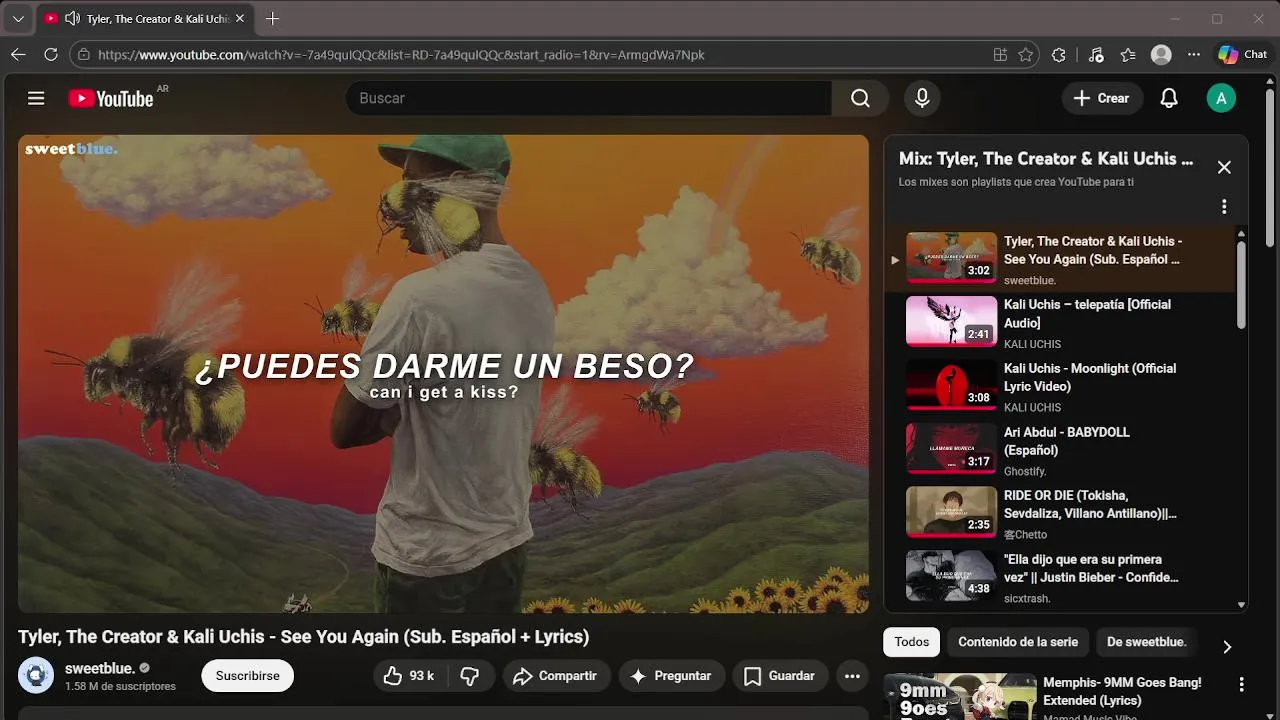Open sweetblue. channel name link
This screenshot has height=720, width=1280.
click(x=100, y=668)
